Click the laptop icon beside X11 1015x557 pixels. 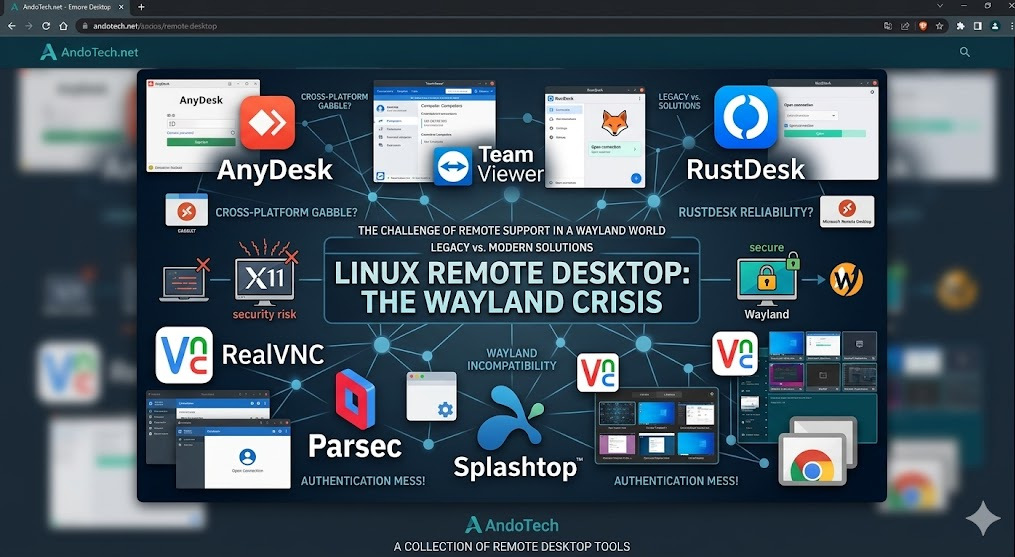click(x=184, y=282)
